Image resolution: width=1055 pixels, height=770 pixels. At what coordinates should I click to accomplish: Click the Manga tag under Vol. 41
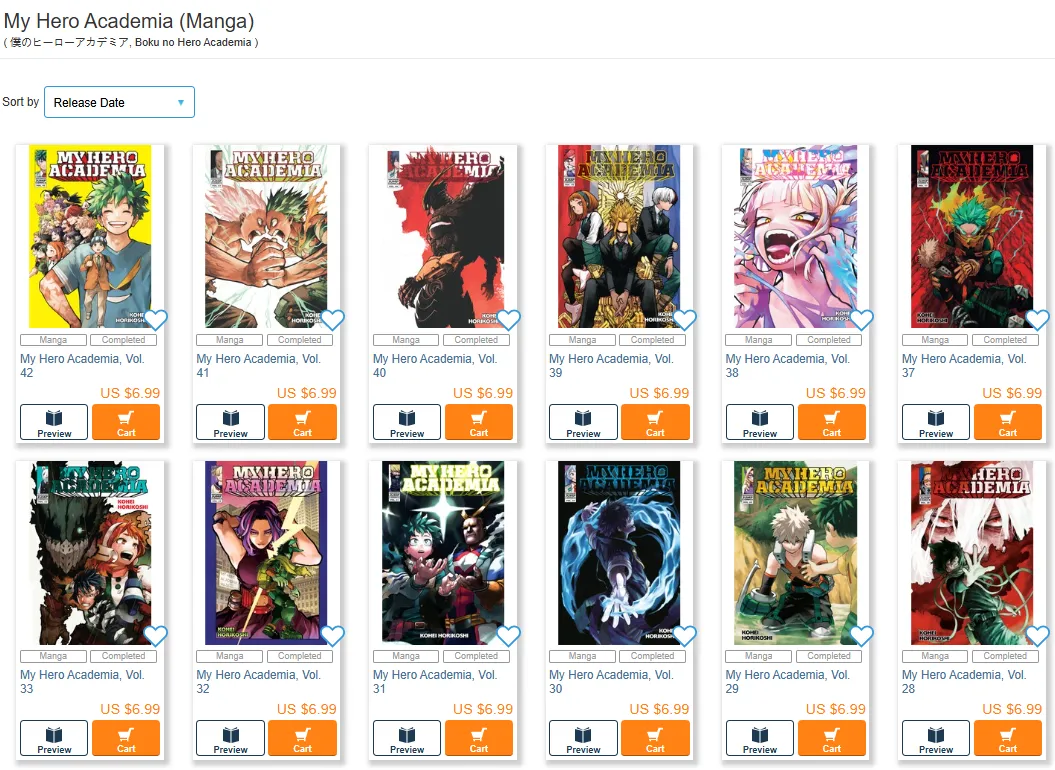click(x=229, y=340)
